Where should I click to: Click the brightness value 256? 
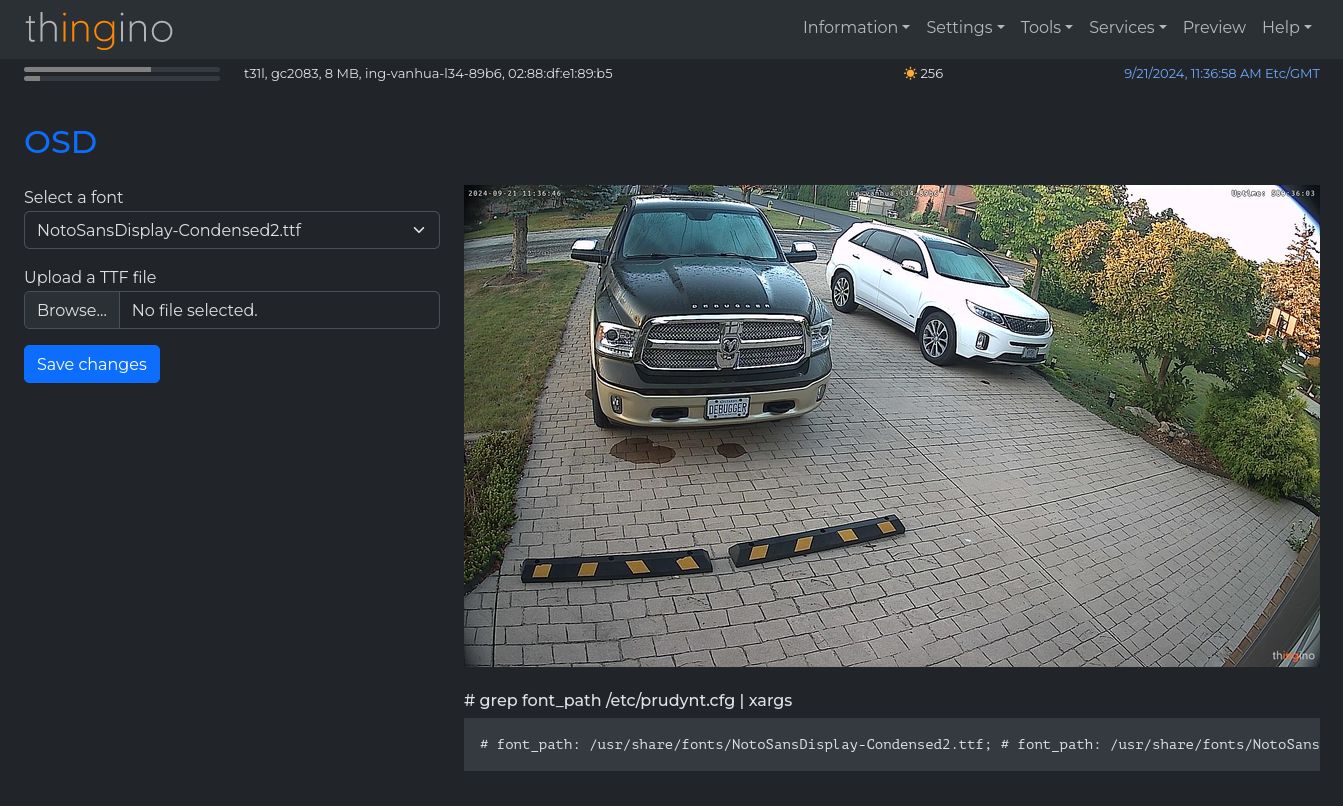click(931, 73)
